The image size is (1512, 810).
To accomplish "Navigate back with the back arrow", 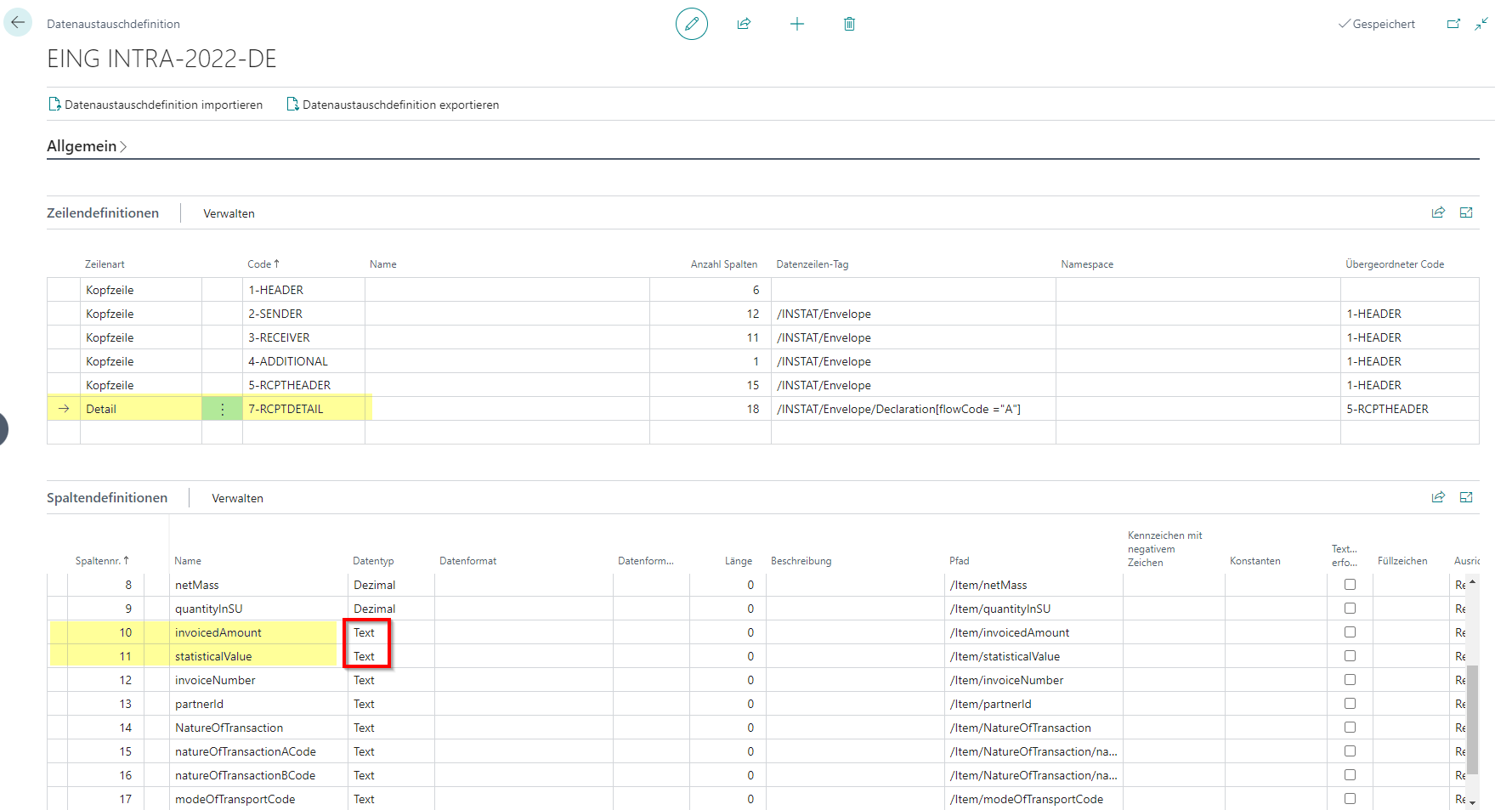I will click(18, 21).
